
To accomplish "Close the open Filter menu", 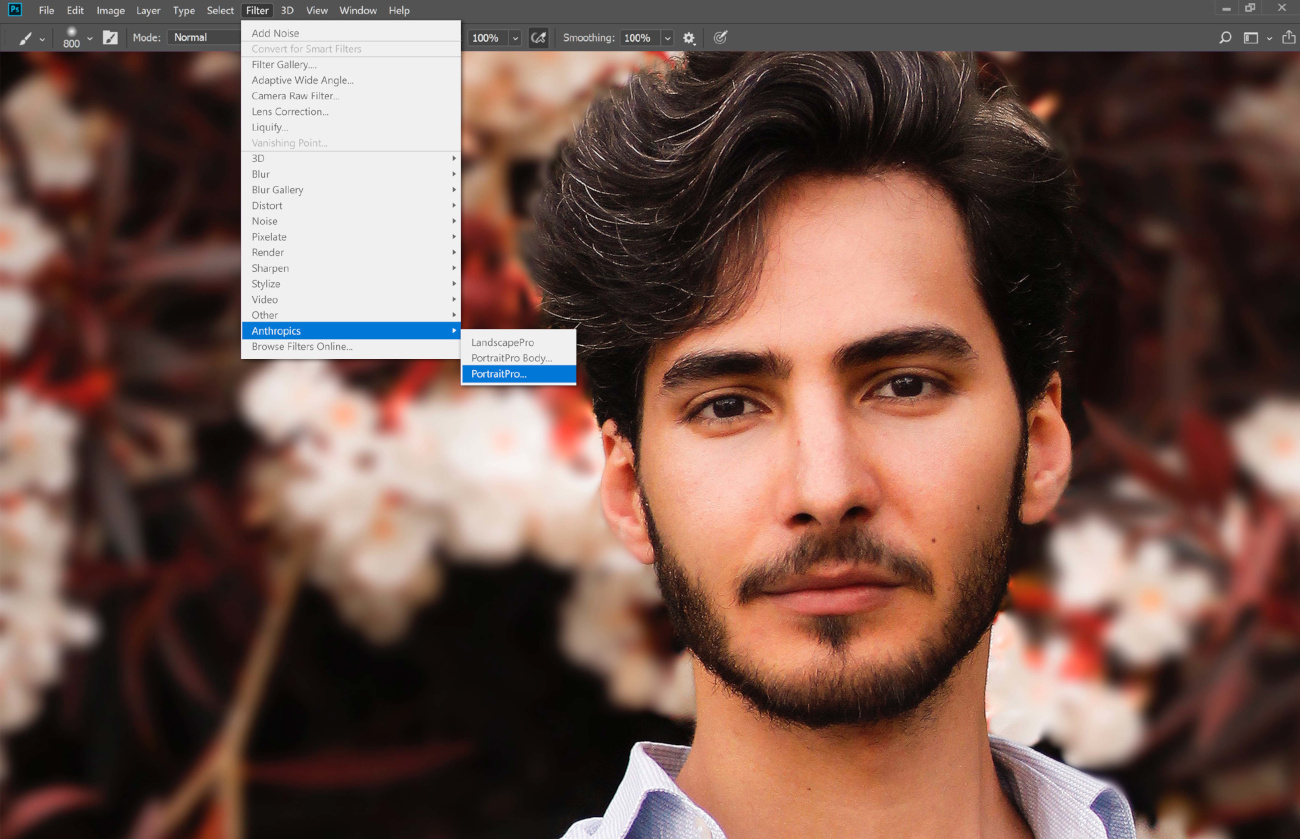I will 257,10.
